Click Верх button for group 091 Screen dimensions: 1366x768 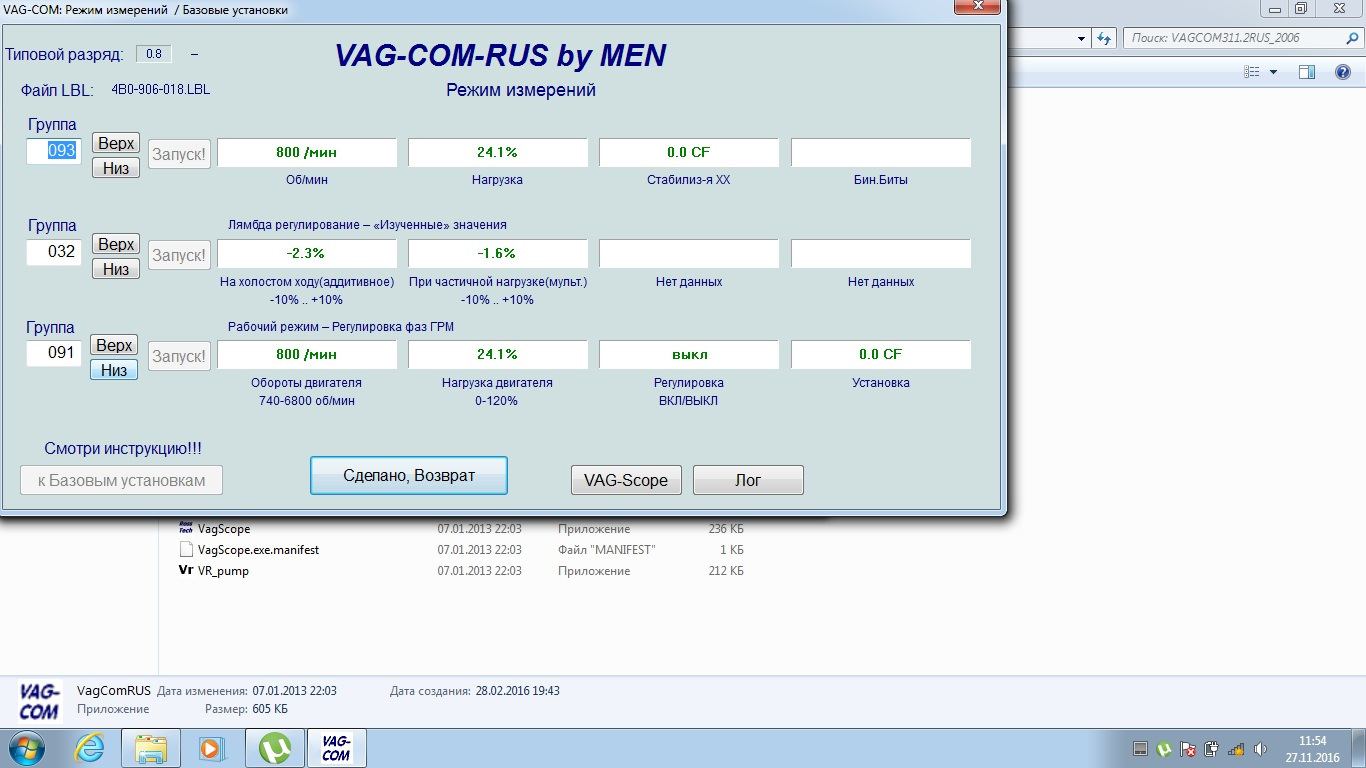[x=114, y=346]
